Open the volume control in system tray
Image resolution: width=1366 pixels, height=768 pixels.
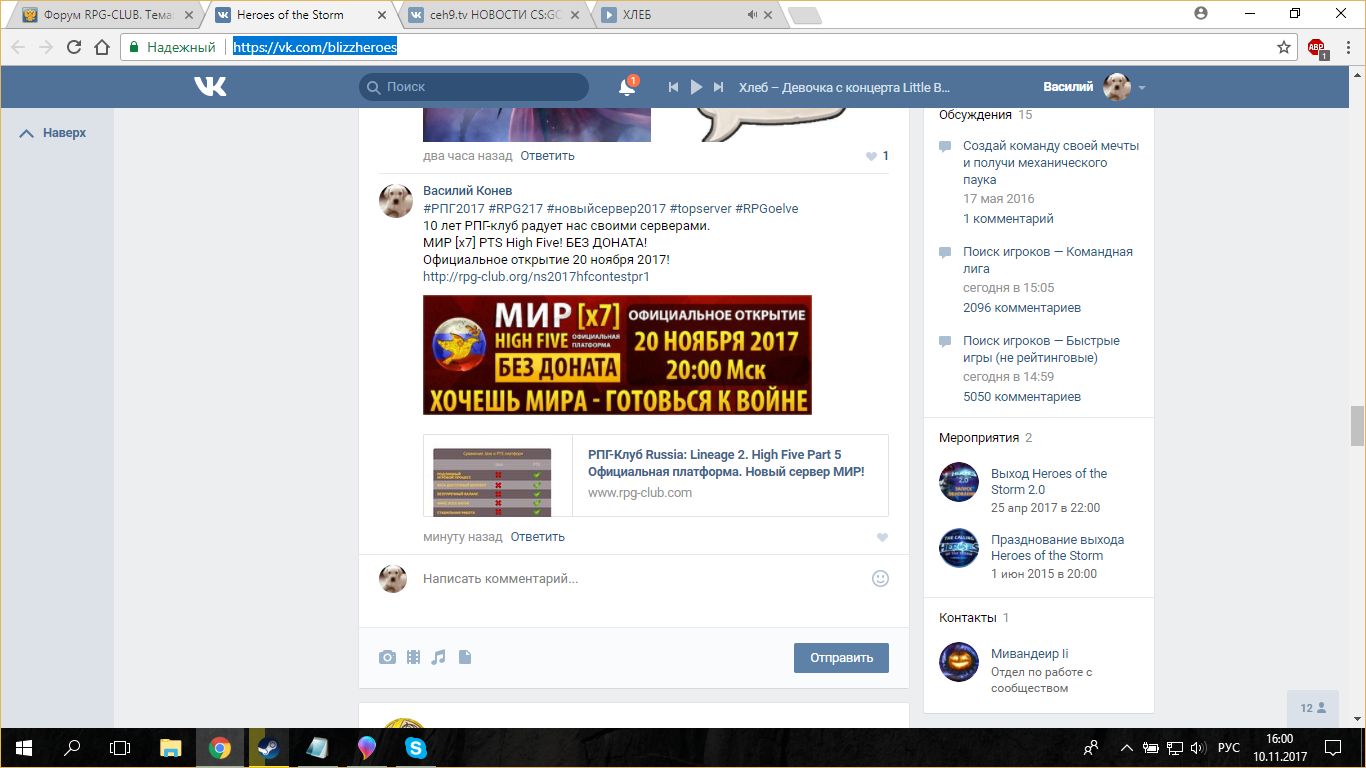(x=1196, y=748)
